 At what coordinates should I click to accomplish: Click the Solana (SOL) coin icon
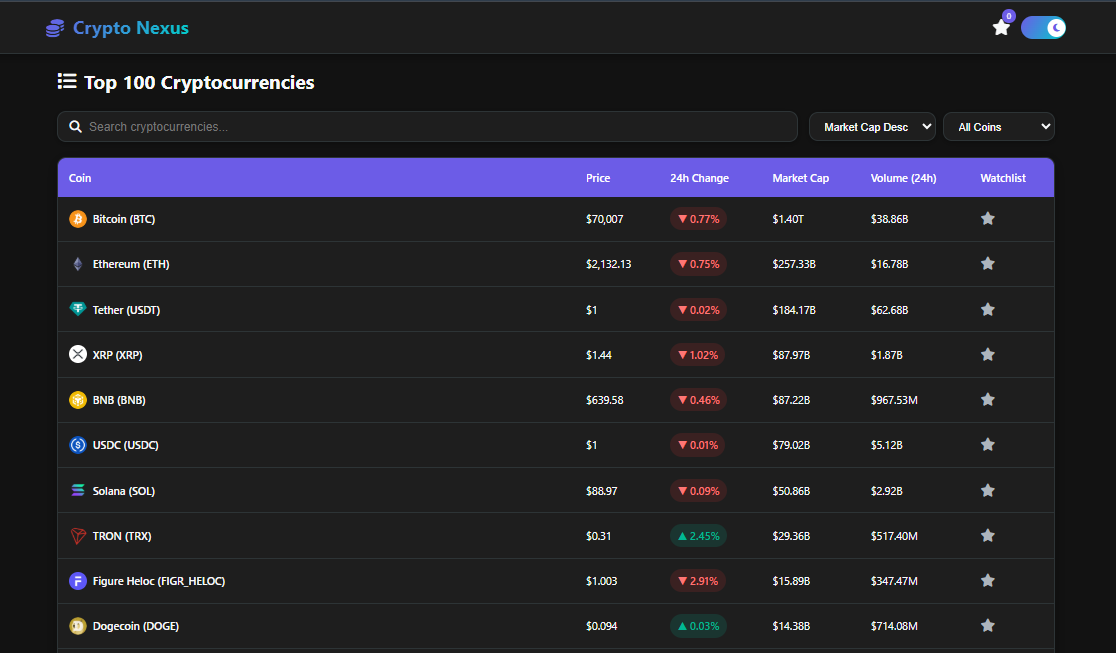[78, 490]
